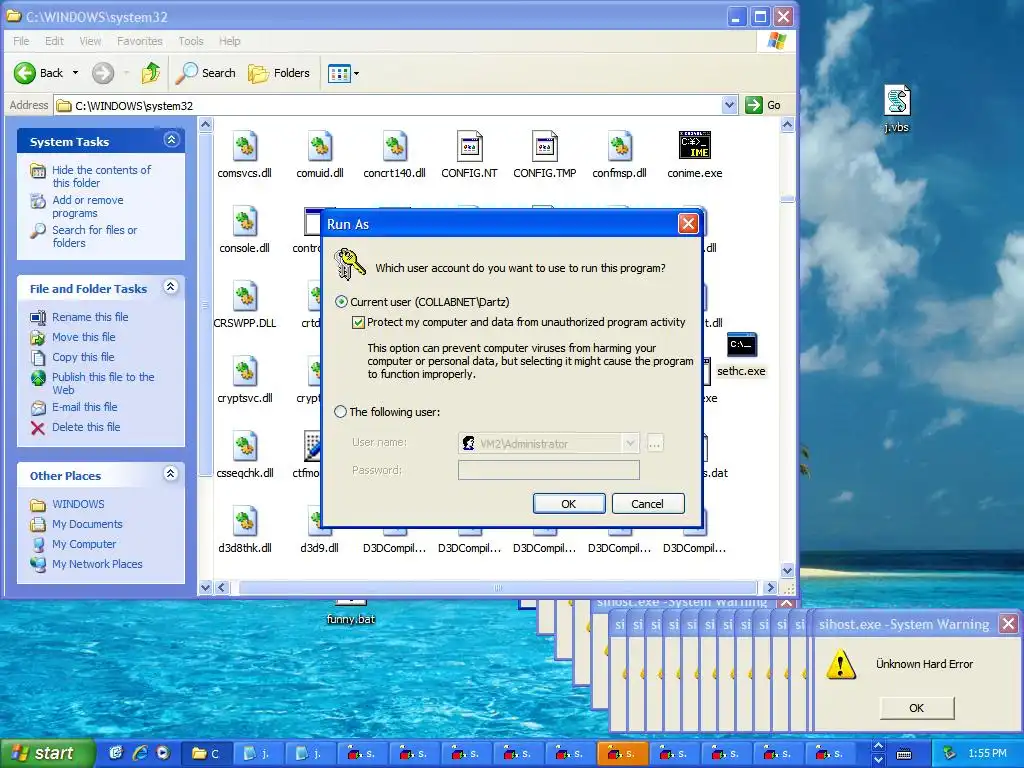Select The following user radio button
This screenshot has width=1024, height=768.
(340, 412)
